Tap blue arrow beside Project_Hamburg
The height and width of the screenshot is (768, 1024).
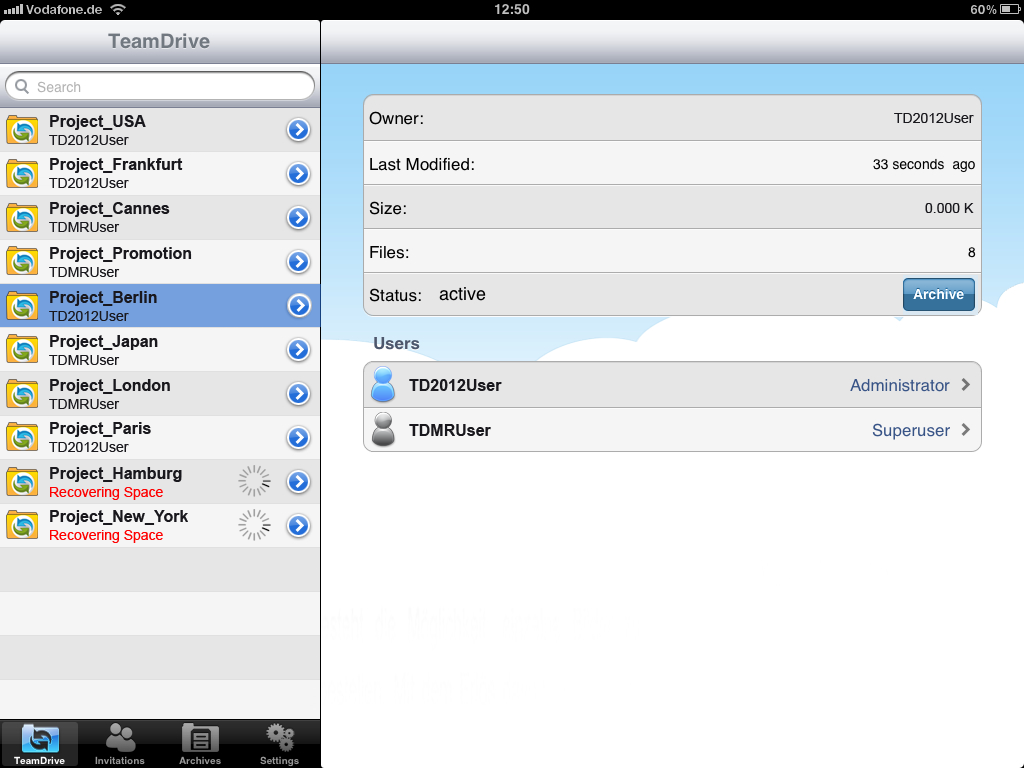click(298, 482)
